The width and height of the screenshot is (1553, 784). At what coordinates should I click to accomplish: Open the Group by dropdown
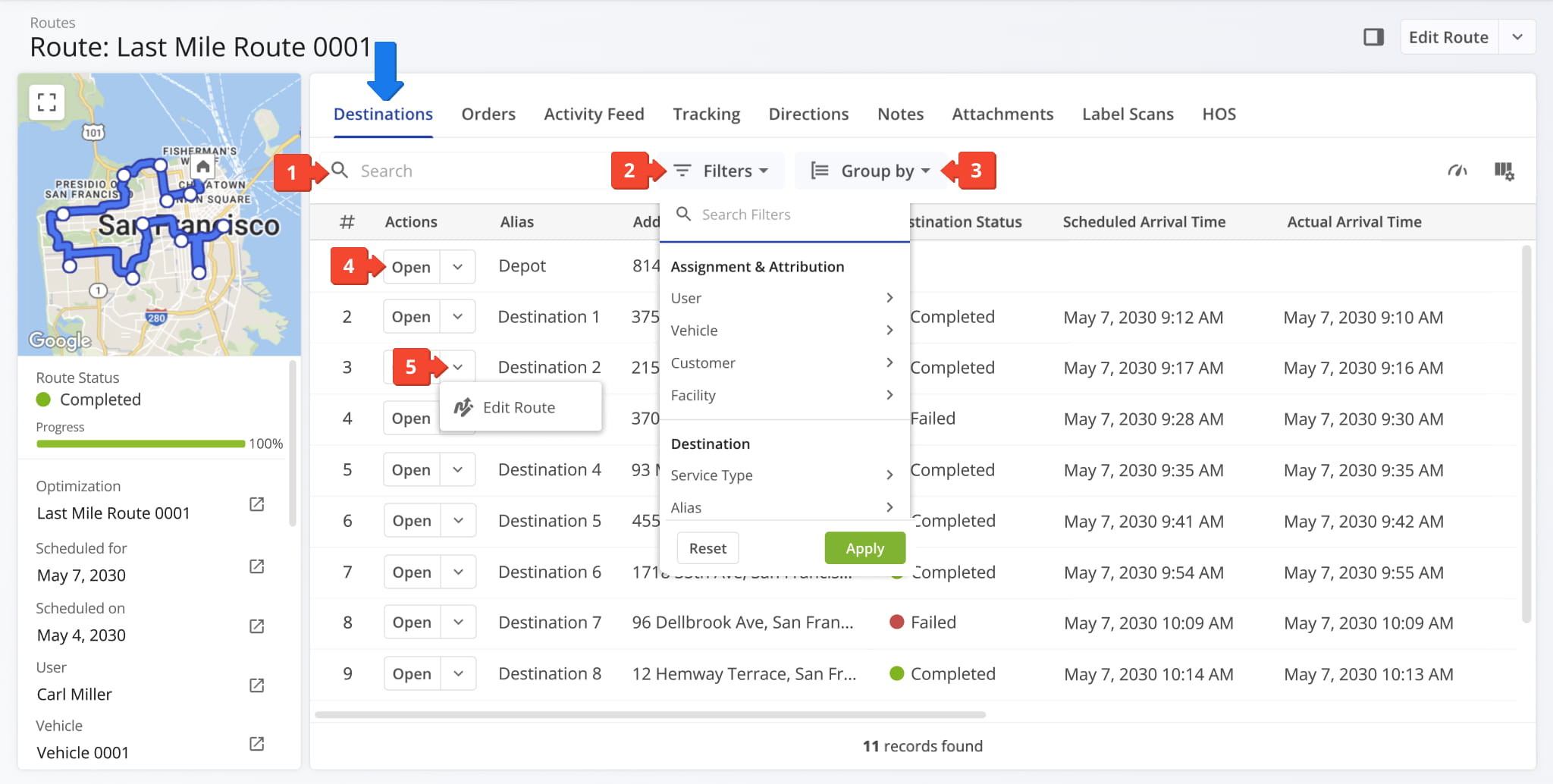871,171
